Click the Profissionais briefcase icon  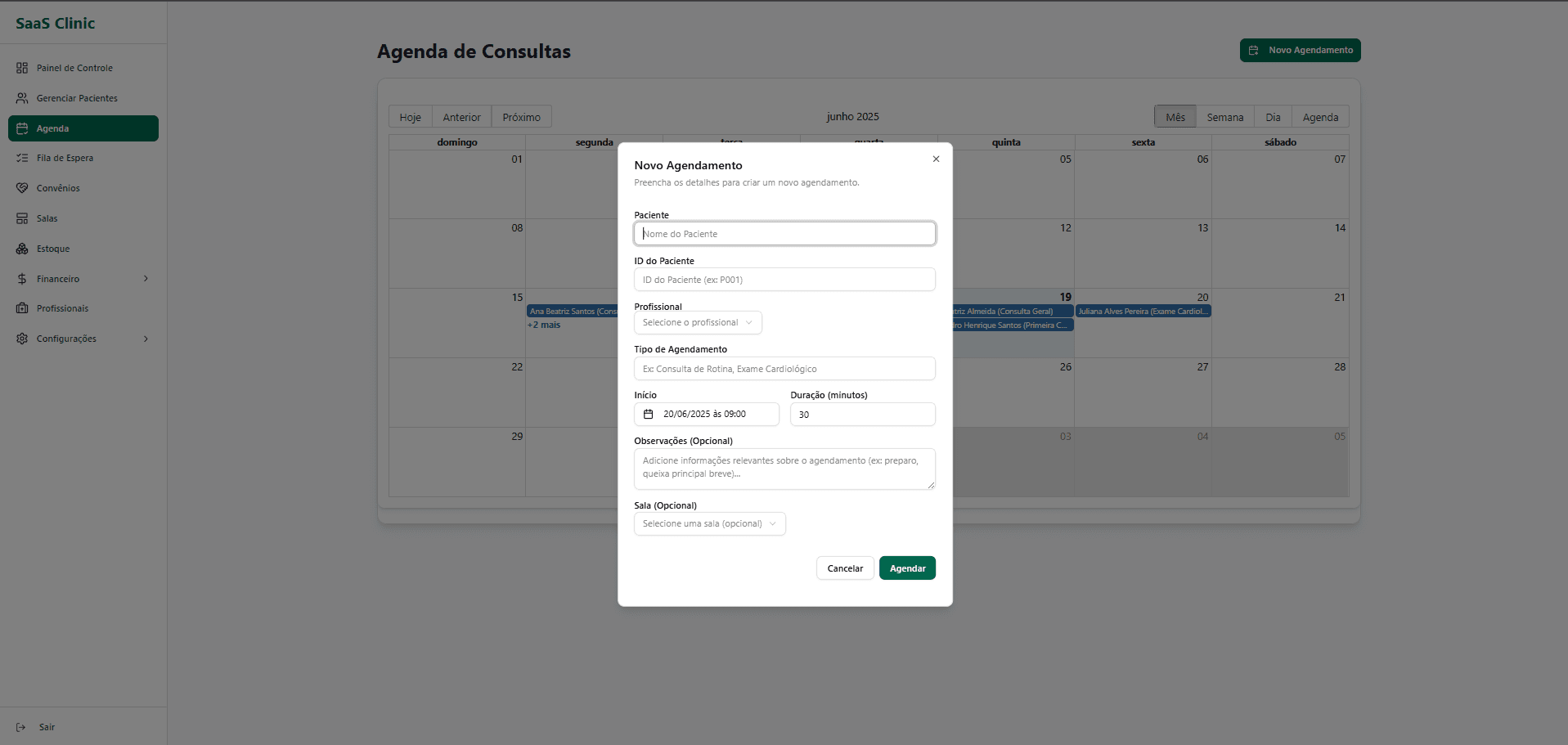pyautogui.click(x=22, y=308)
